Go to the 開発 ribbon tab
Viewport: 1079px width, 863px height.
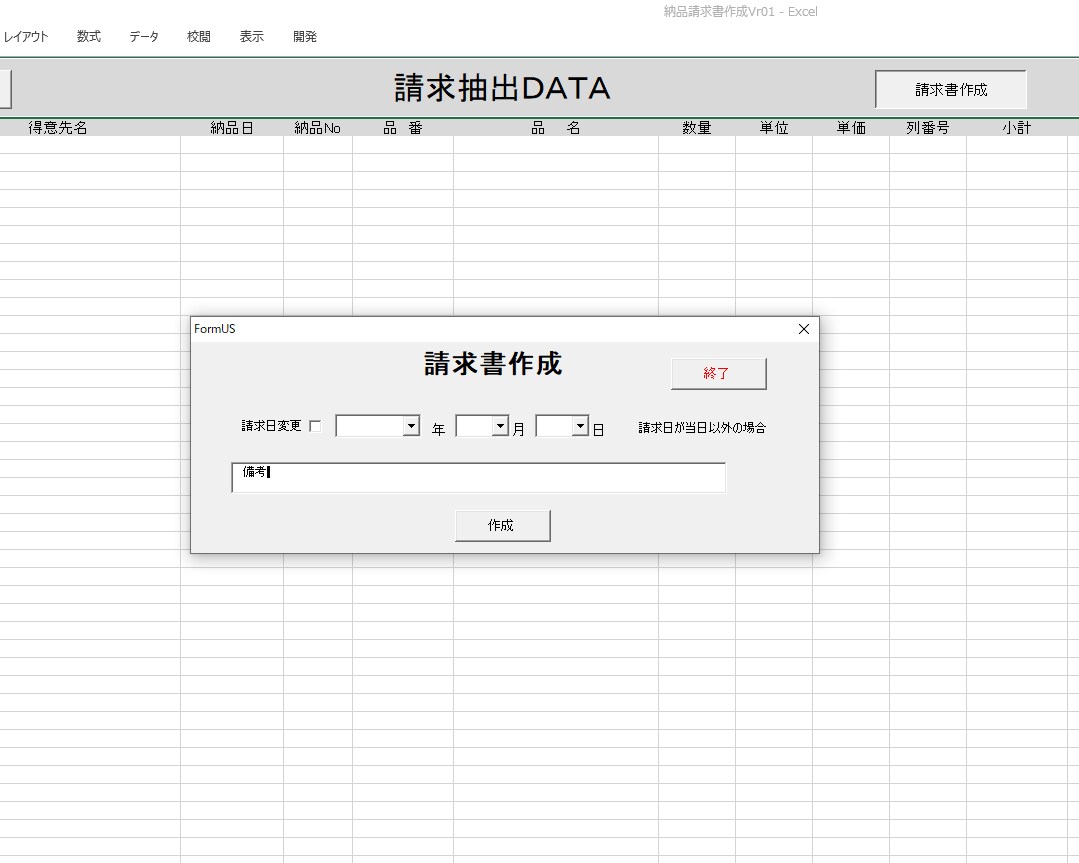305,36
